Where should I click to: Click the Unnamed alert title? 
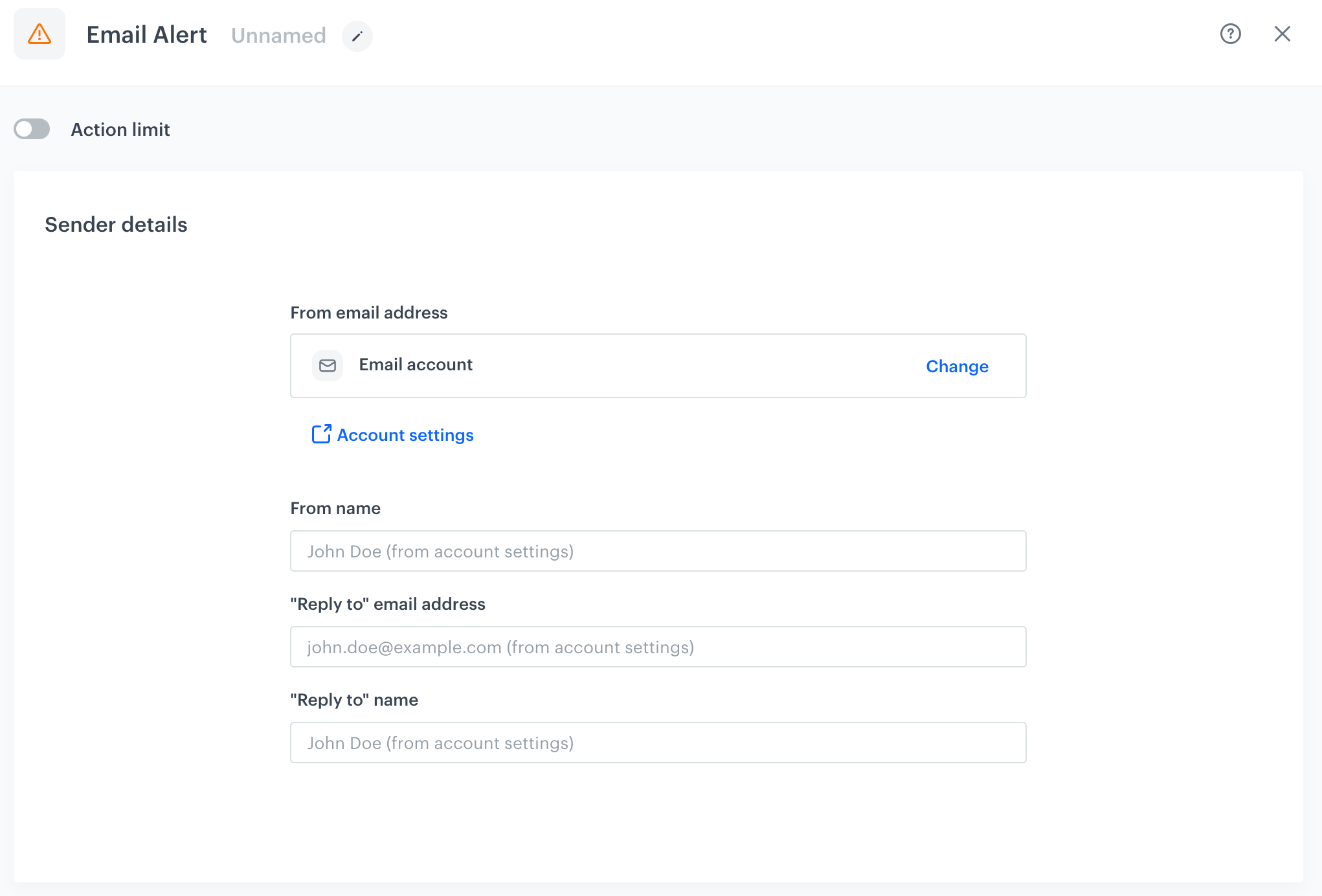click(278, 36)
